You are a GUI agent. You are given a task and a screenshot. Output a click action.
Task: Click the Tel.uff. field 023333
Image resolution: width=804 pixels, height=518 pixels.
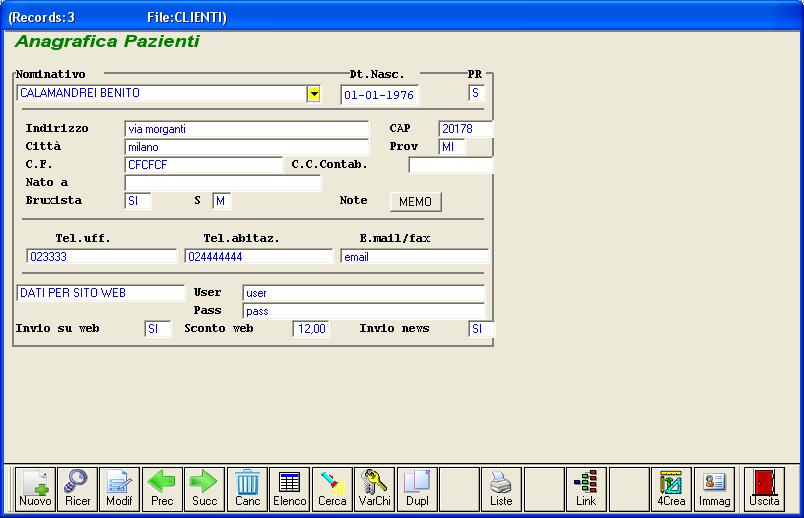(x=102, y=256)
